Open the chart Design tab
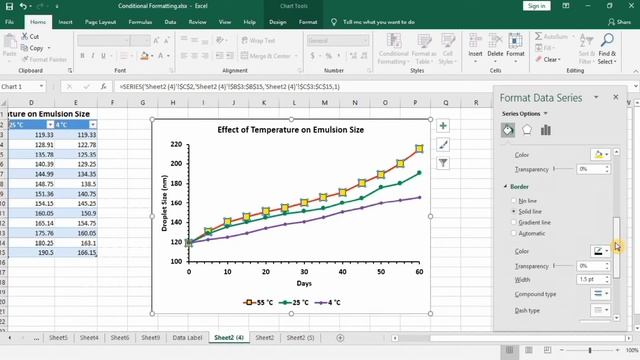Screen dimensions: 640x360 point(278,22)
